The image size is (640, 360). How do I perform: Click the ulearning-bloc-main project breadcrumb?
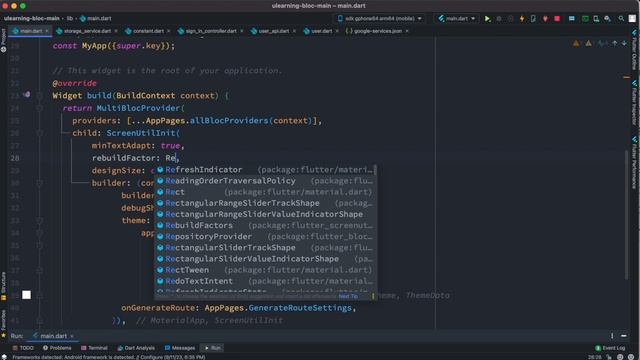tap(31, 18)
